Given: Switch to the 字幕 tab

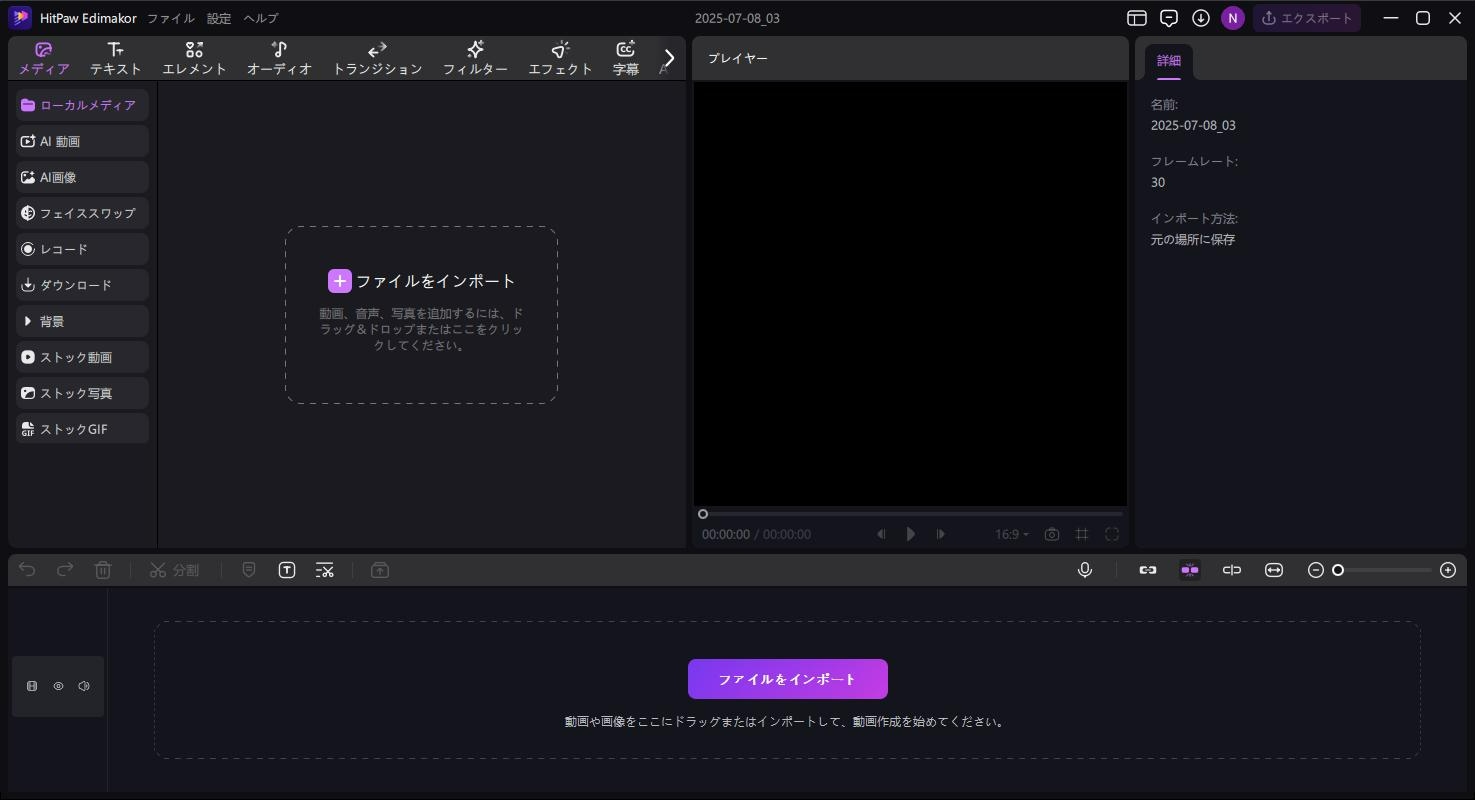Looking at the screenshot, I should (x=626, y=57).
